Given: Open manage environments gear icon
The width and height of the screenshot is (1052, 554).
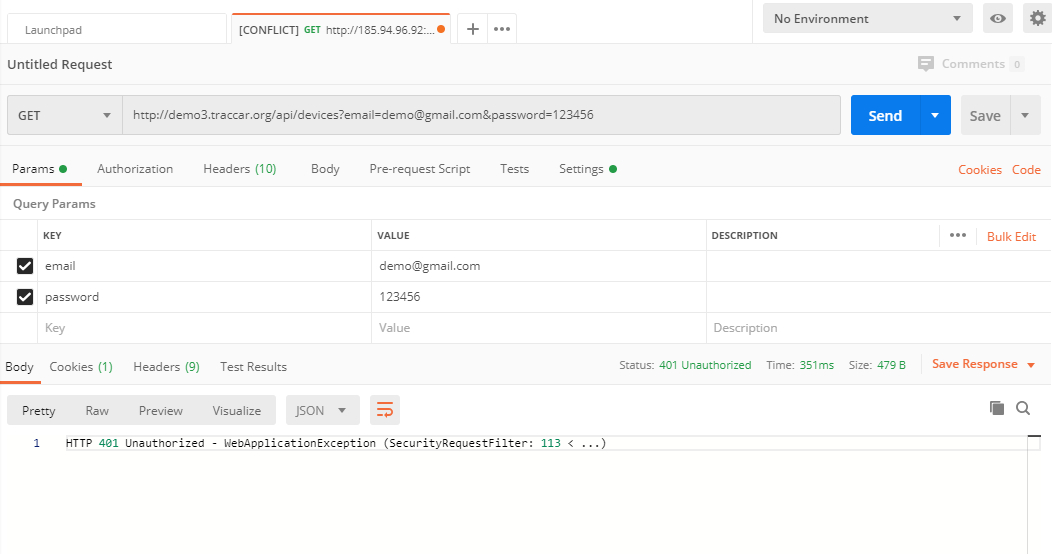Looking at the screenshot, I should (x=1038, y=19).
